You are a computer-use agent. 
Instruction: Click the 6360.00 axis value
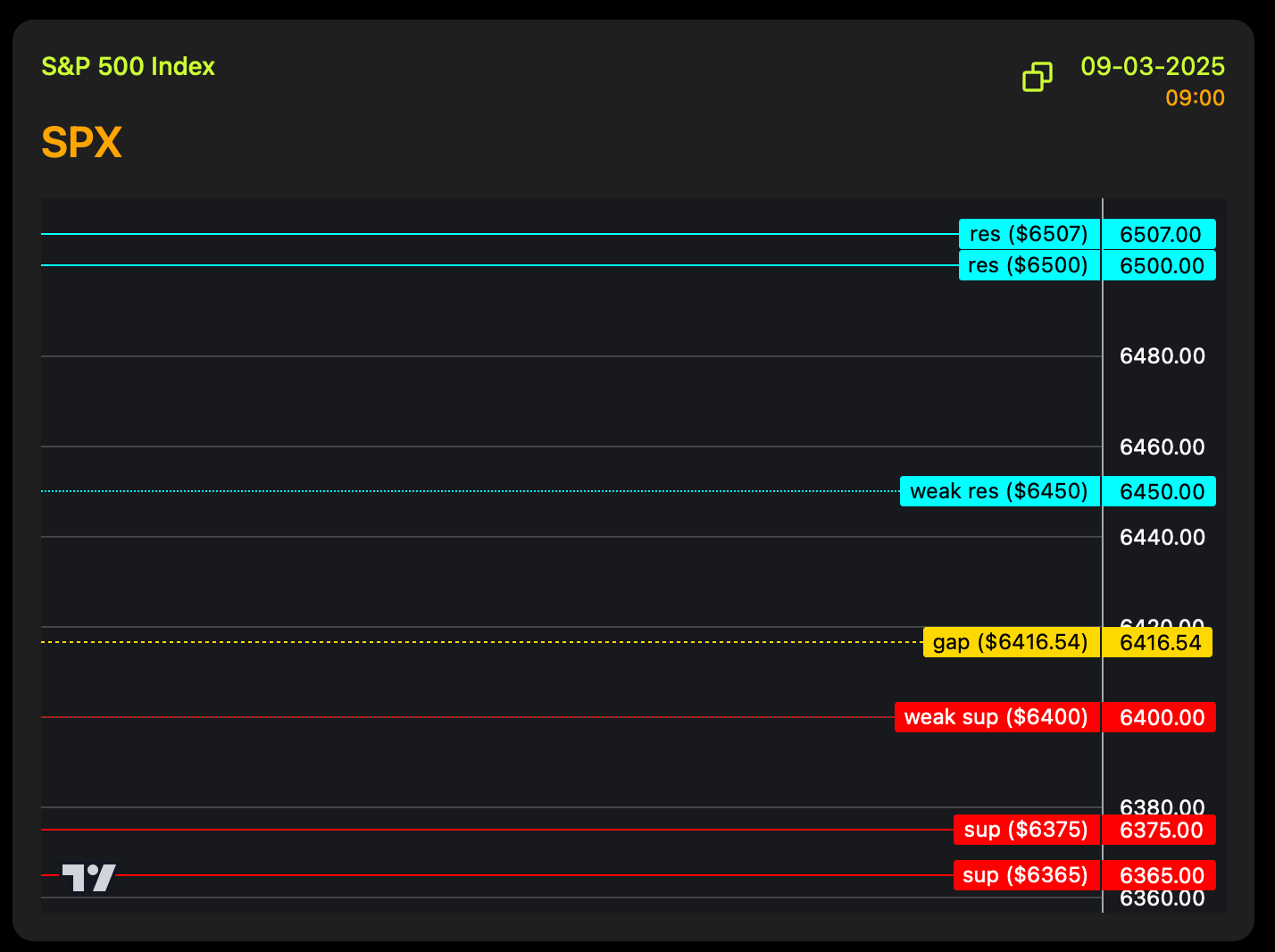click(1162, 899)
